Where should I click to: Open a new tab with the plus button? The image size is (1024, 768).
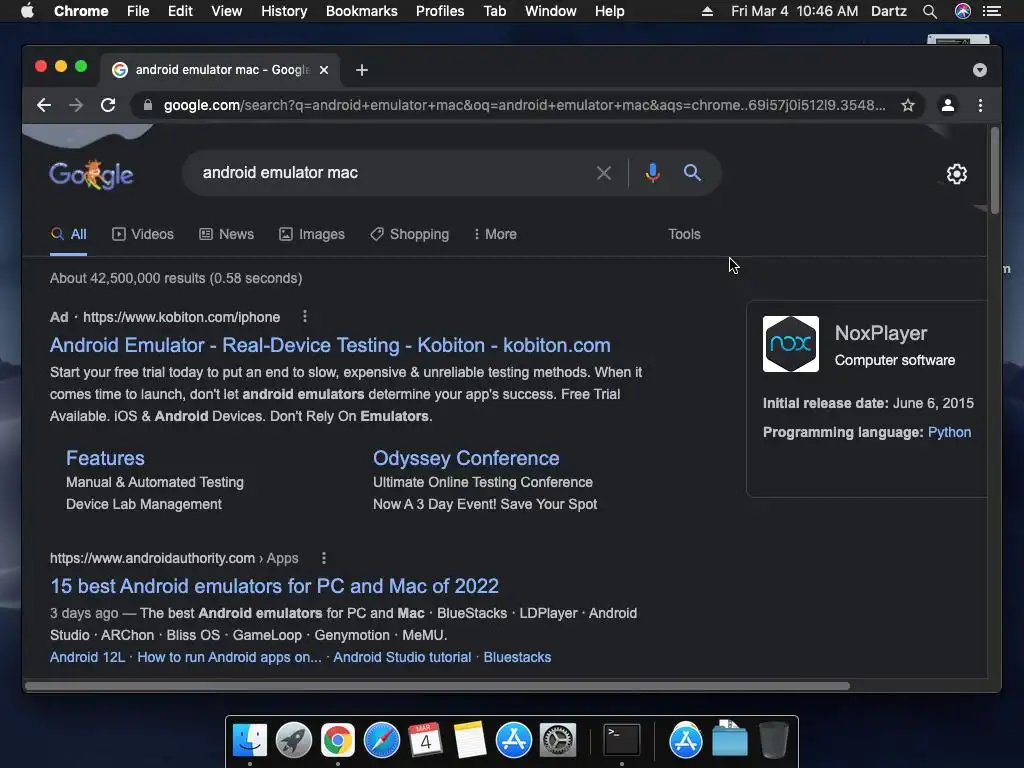pyautogui.click(x=362, y=70)
